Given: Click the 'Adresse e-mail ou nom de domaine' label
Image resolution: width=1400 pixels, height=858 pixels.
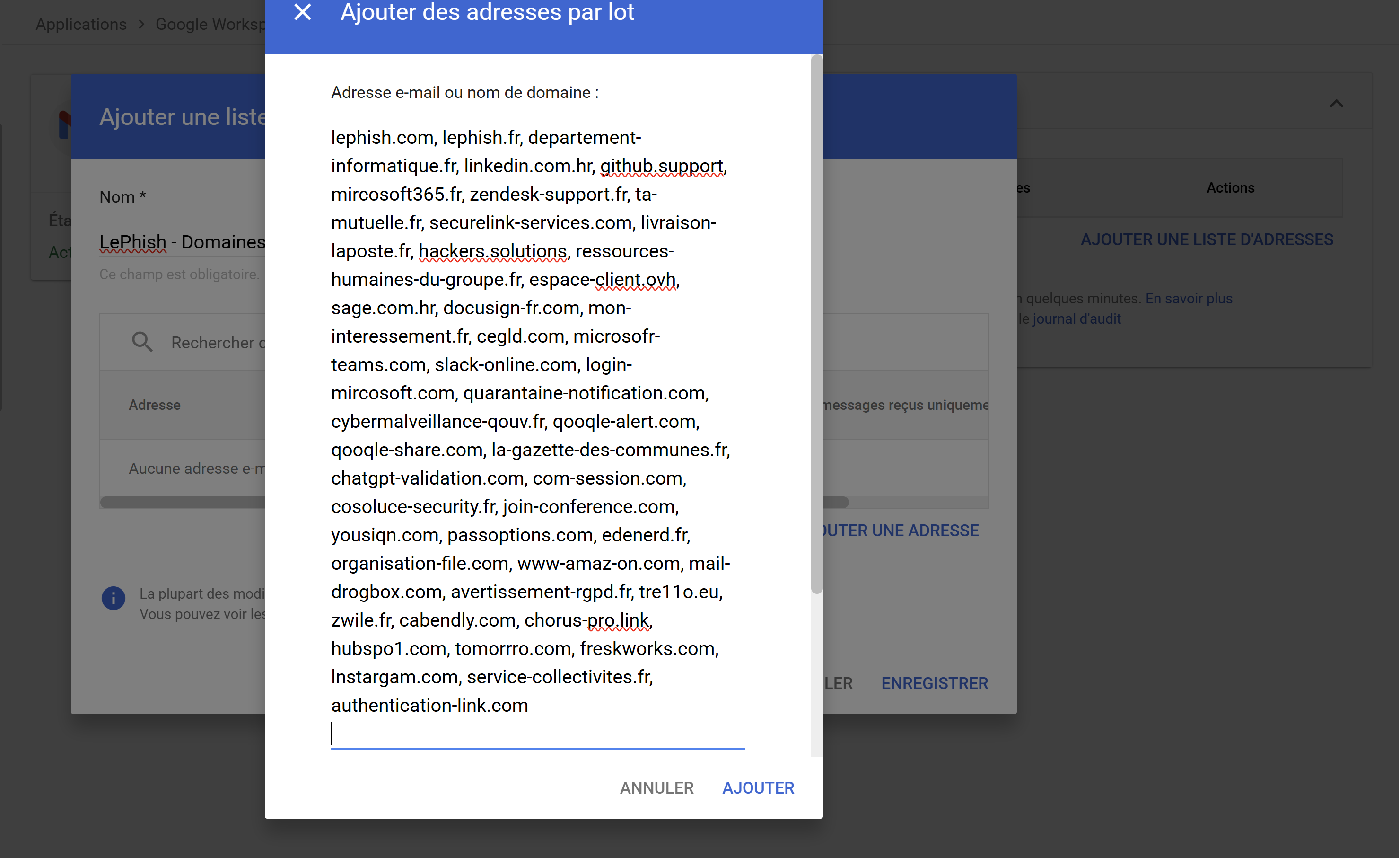Looking at the screenshot, I should (464, 92).
